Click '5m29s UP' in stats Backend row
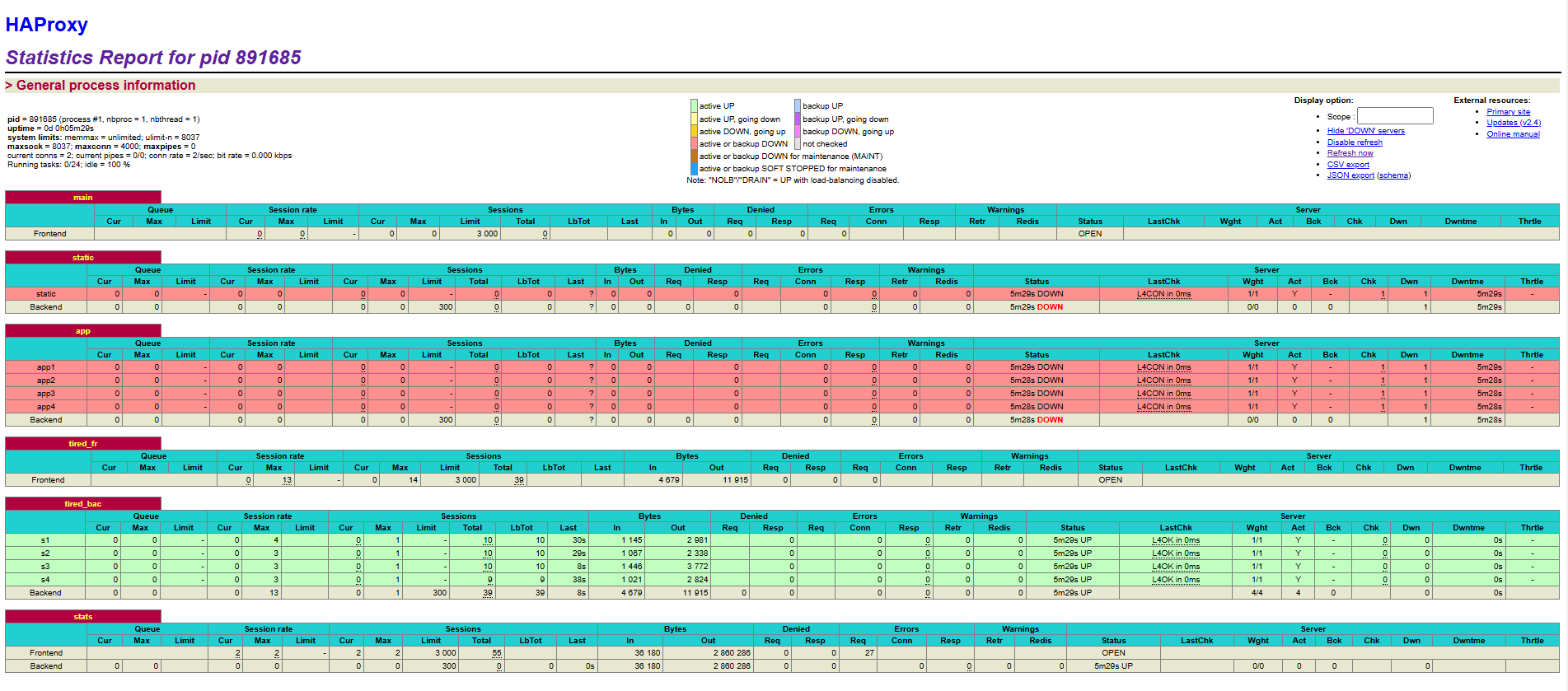The width and height of the screenshot is (1568, 691). point(1113,666)
